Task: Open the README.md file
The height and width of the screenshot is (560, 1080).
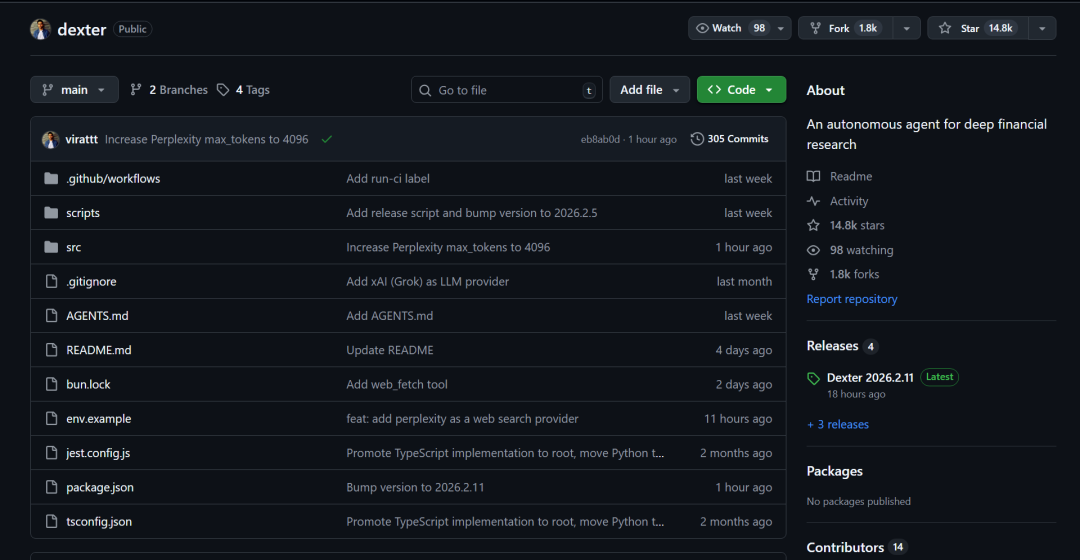Action: coord(99,350)
